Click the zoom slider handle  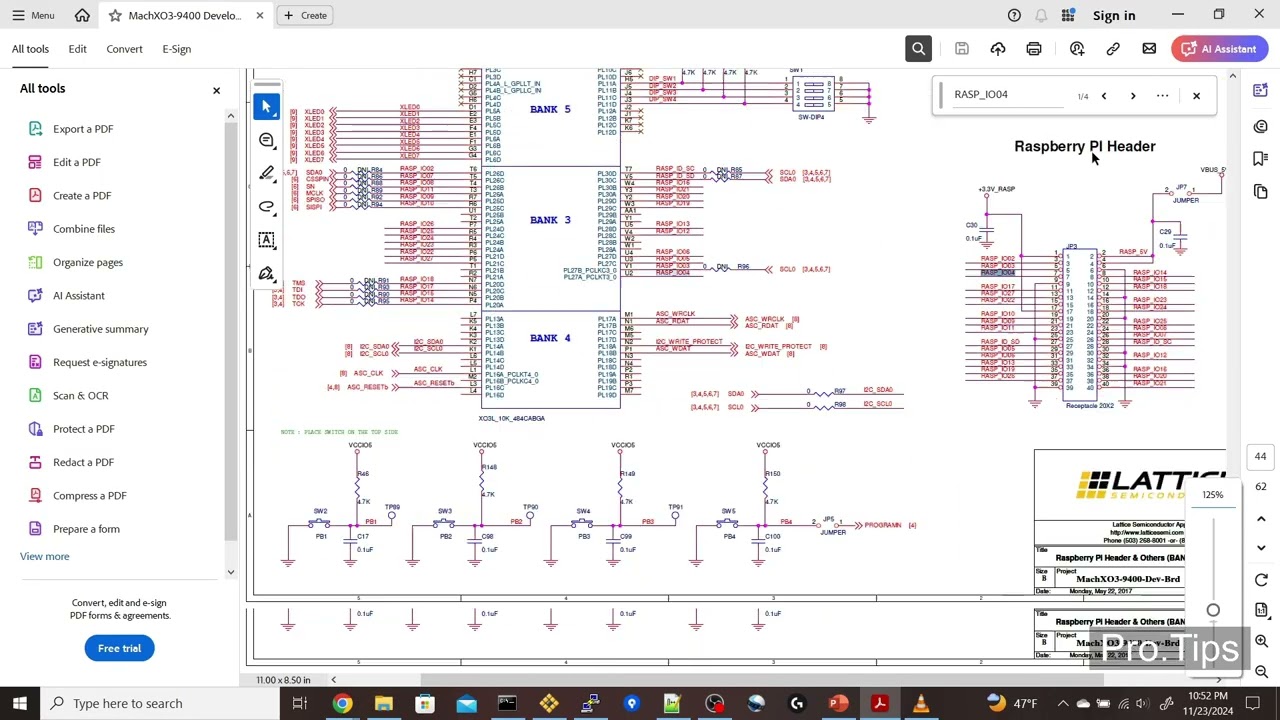tap(1213, 610)
